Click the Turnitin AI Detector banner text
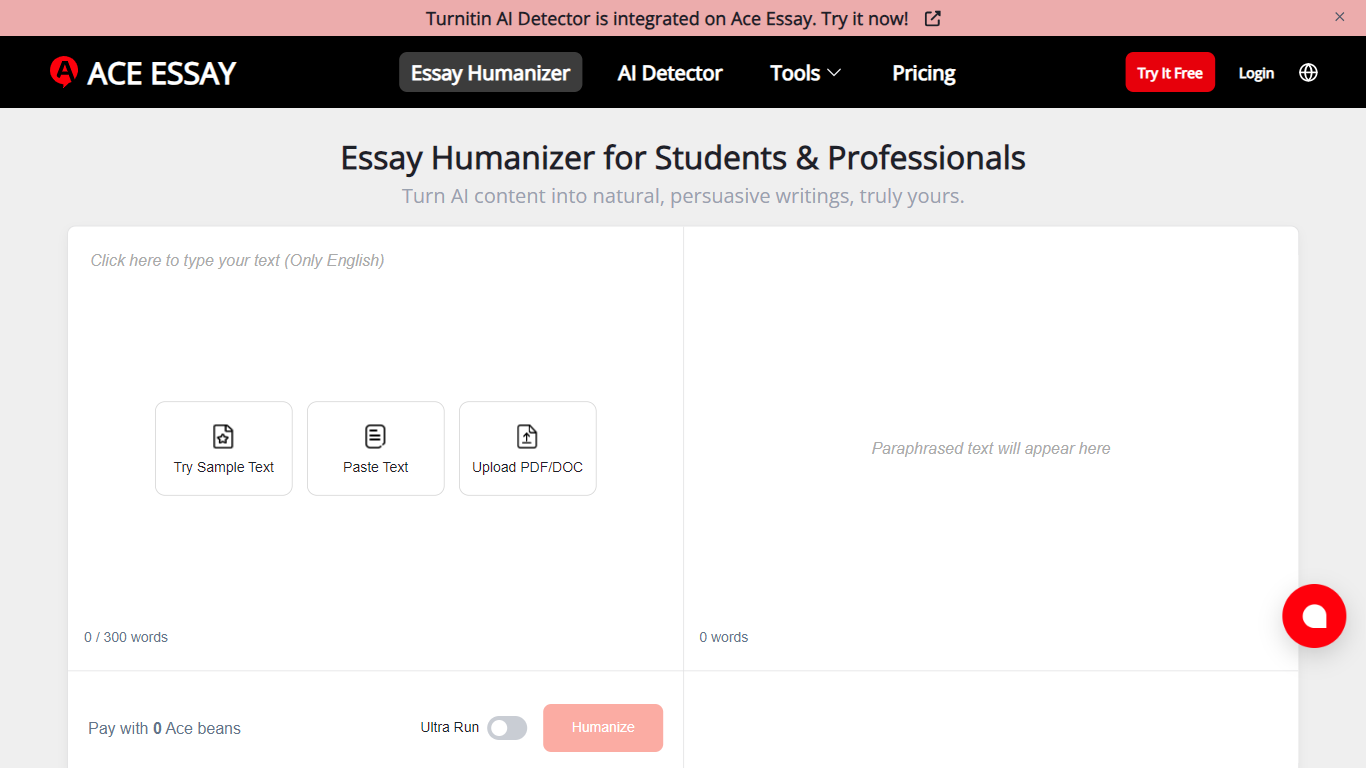This screenshot has height=768, width=1366. [x=667, y=18]
